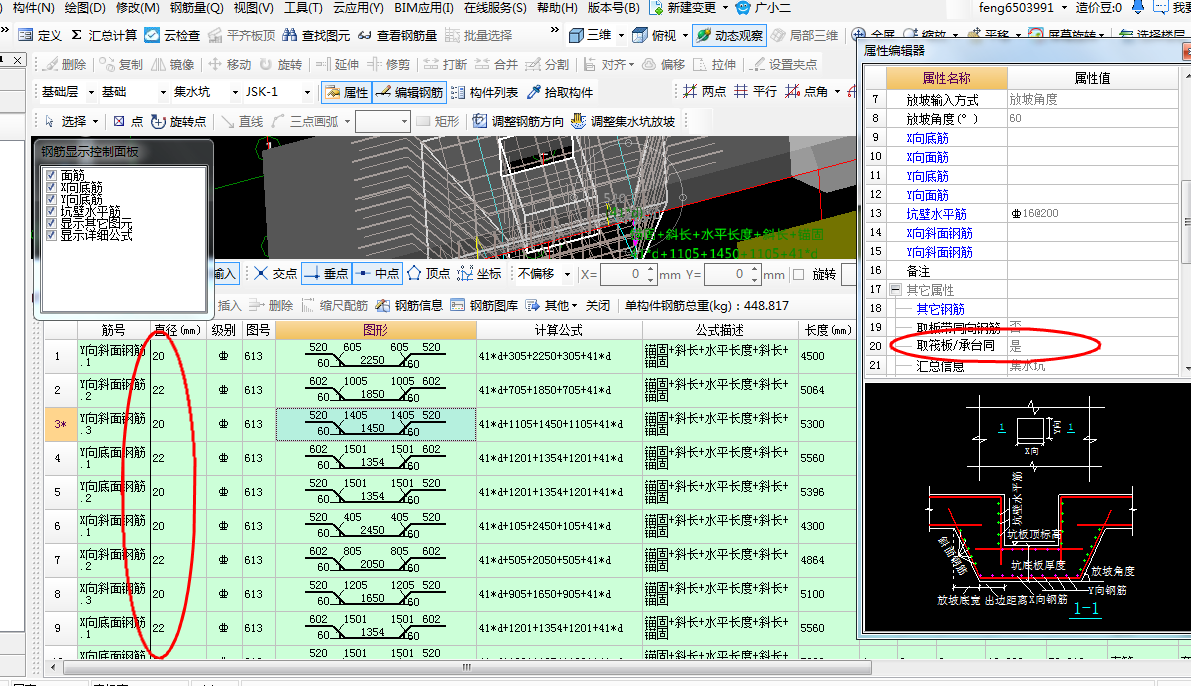This screenshot has width=1191, height=686.
Task: Select row header 3* in rebar table
Action: (60, 424)
